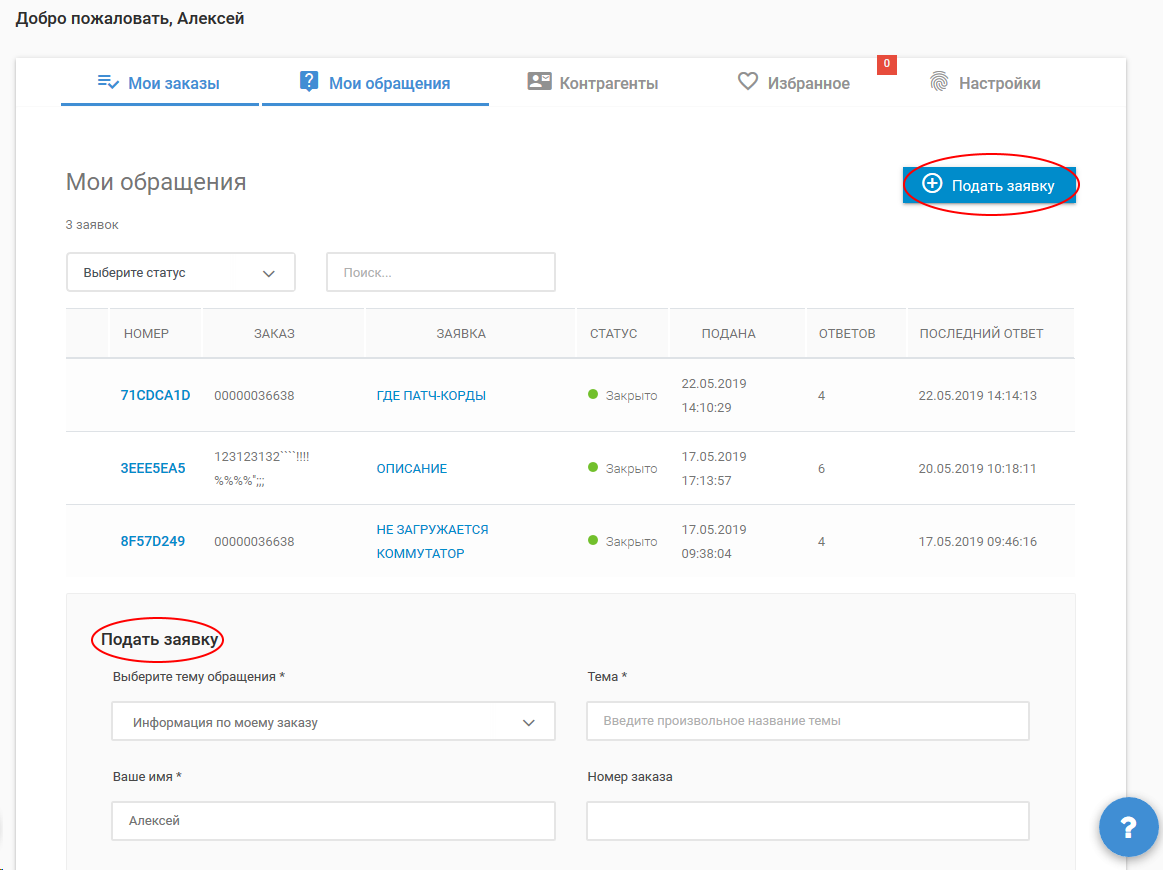
Task: Click the plus circle icon in Подать заявку
Action: (932, 184)
